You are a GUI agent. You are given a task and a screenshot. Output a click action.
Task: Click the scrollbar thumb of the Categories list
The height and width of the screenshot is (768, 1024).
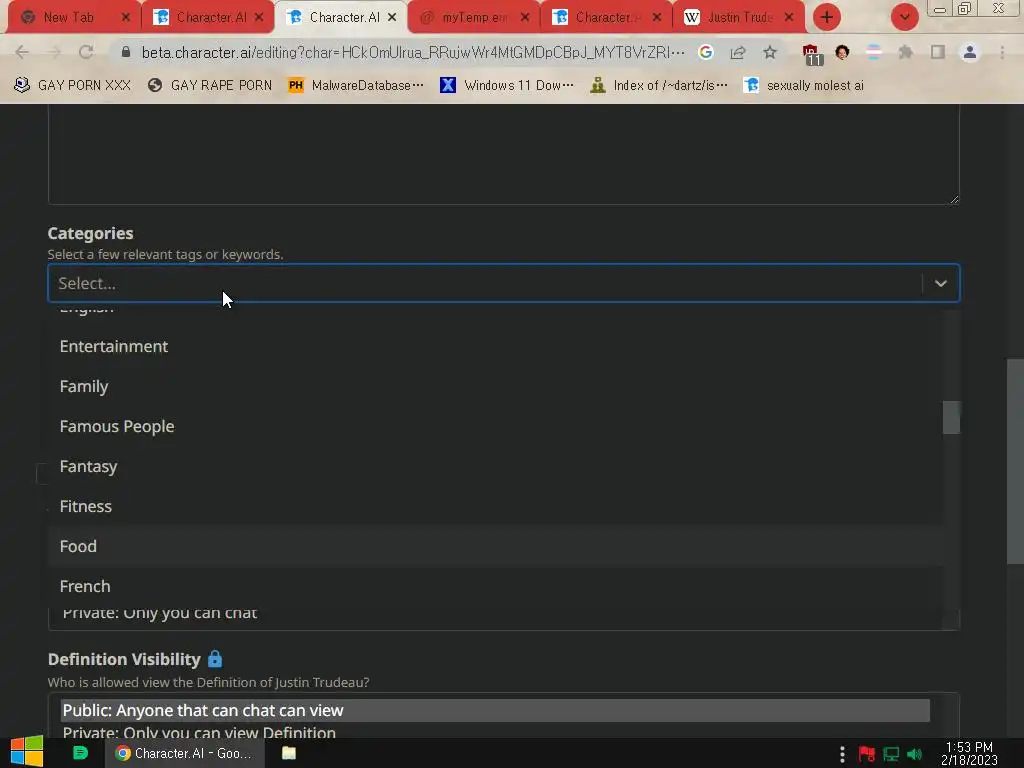click(x=951, y=417)
